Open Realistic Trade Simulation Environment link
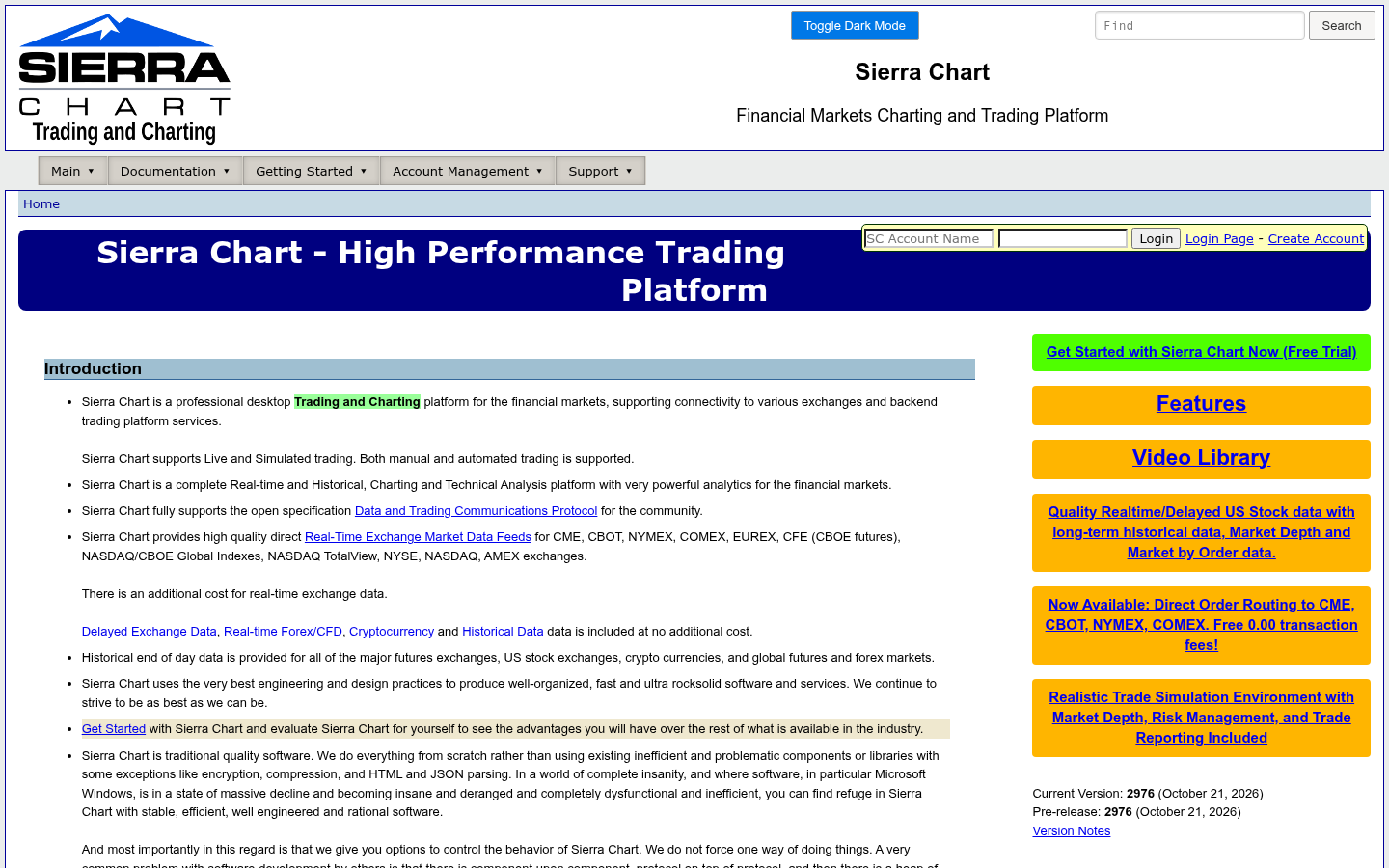This screenshot has width=1389, height=868. [x=1201, y=718]
